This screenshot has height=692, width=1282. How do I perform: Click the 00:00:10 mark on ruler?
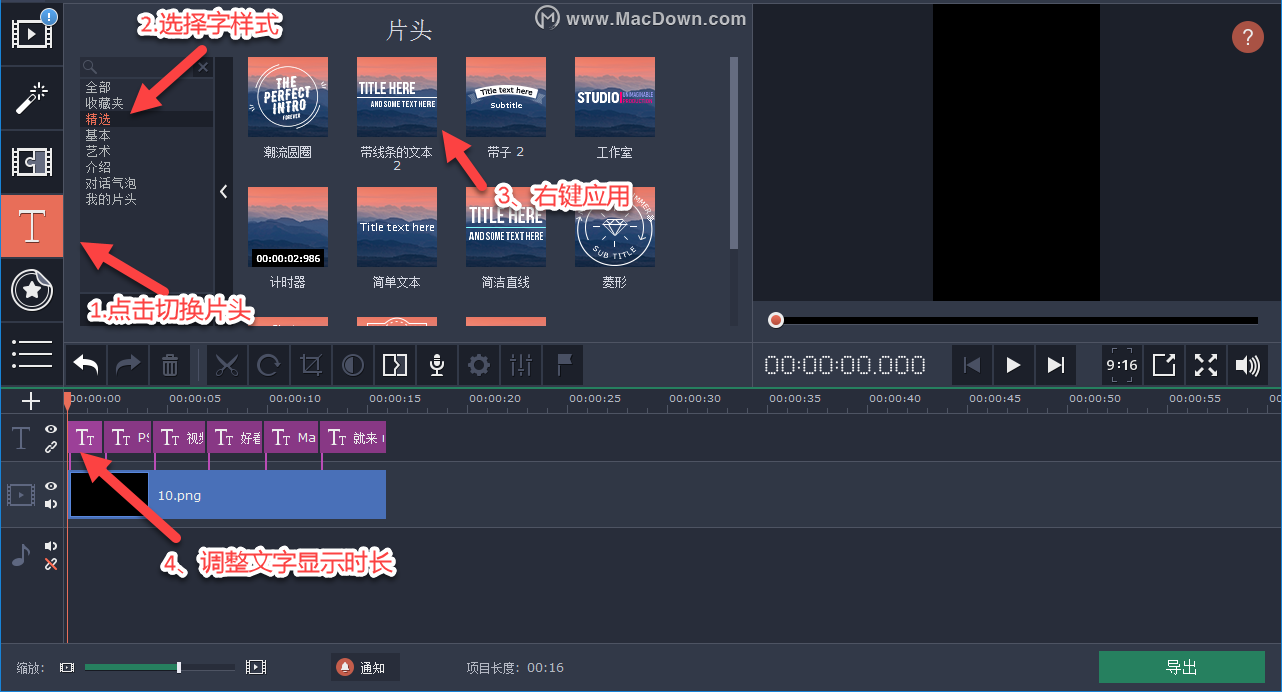click(x=295, y=398)
